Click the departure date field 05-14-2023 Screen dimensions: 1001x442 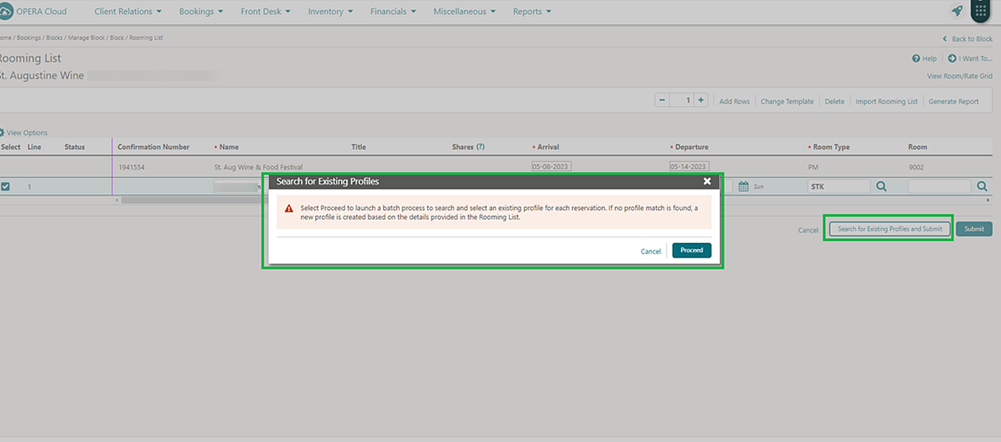coord(689,166)
